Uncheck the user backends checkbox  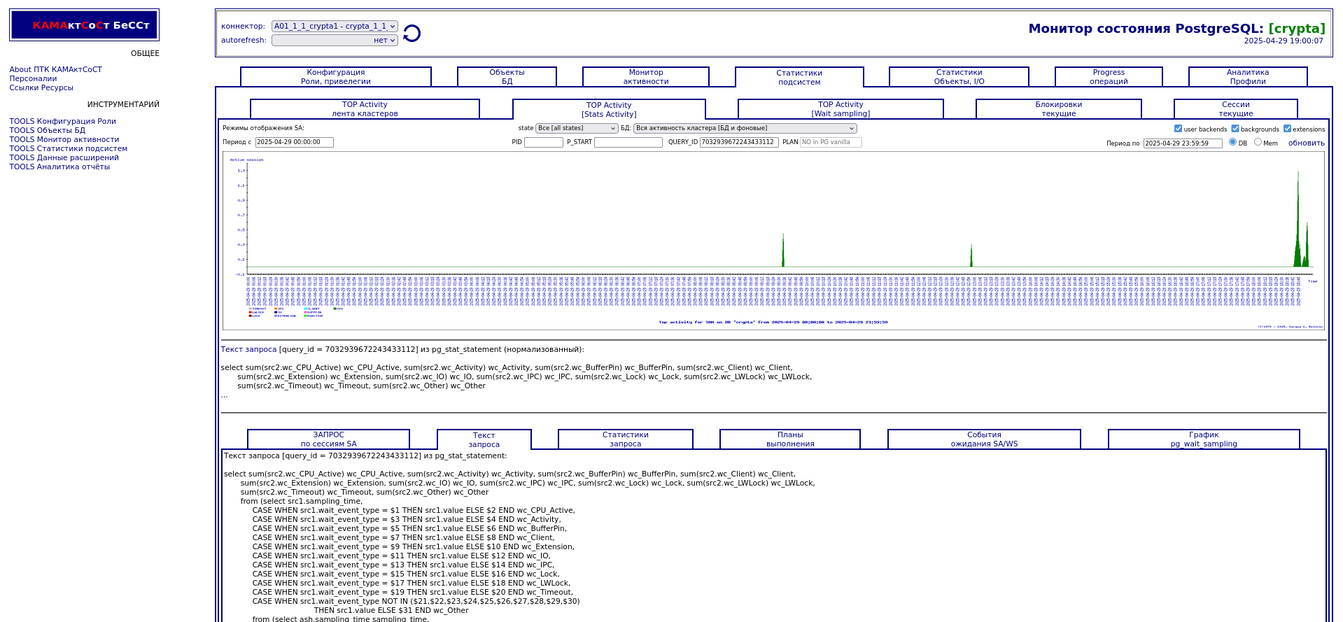point(1178,129)
